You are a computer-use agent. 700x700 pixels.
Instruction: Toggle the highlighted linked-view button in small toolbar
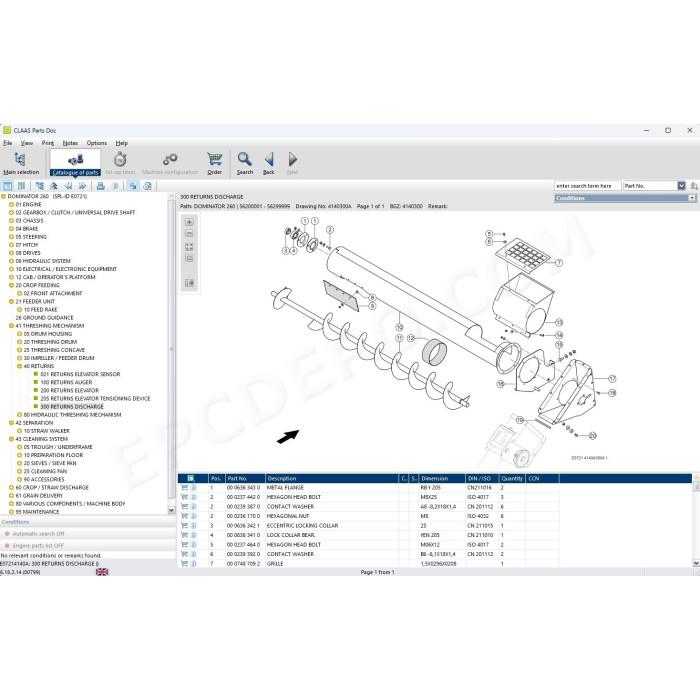click(x=133, y=186)
